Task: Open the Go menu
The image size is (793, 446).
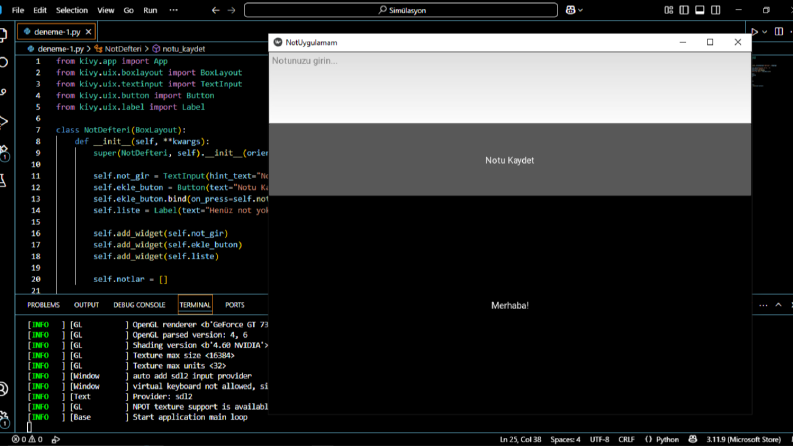Action: [x=128, y=10]
